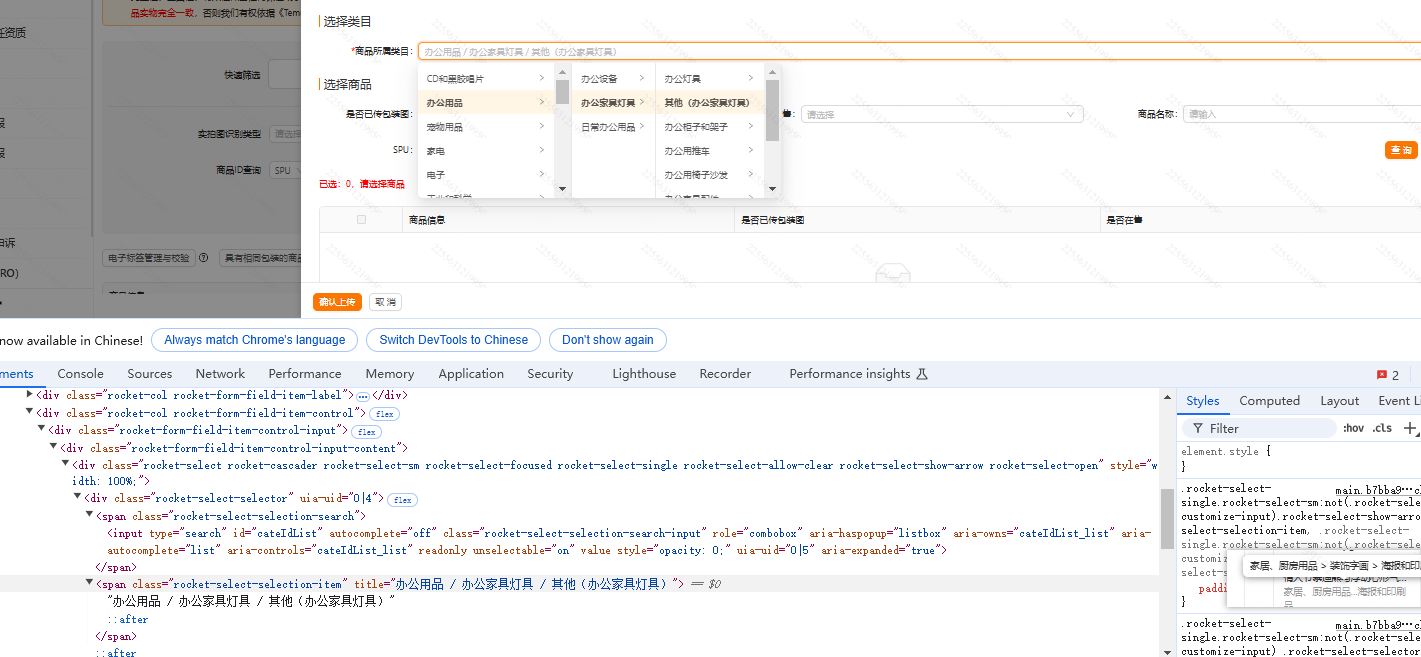Screen dimensions: 1421x657
Task: Collapse the rocket-select-selection-search span node
Action: [x=89, y=516]
